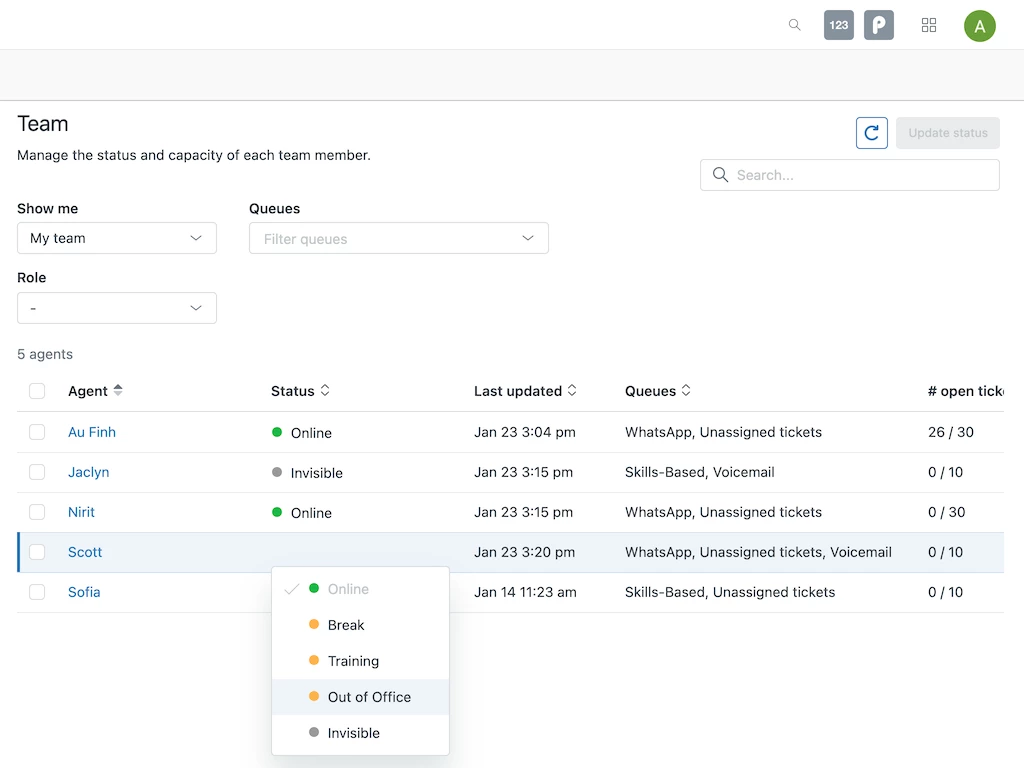Sort by Last updated column arrows
The height and width of the screenshot is (768, 1024).
click(x=571, y=391)
